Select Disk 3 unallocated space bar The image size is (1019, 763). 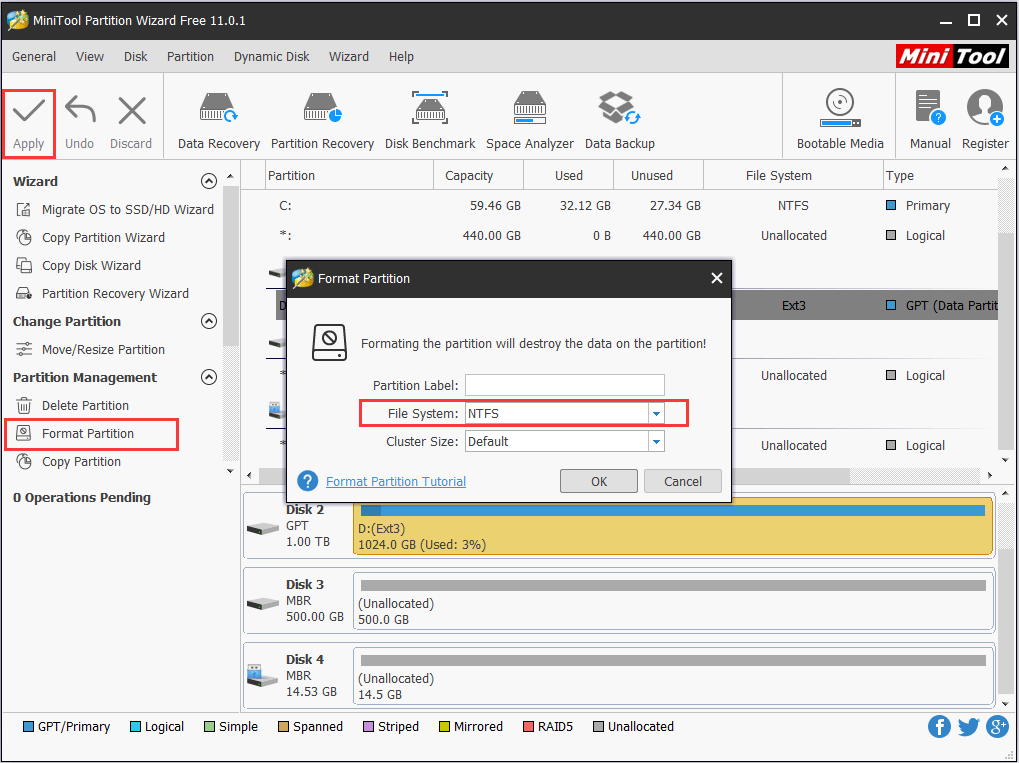coord(673,601)
